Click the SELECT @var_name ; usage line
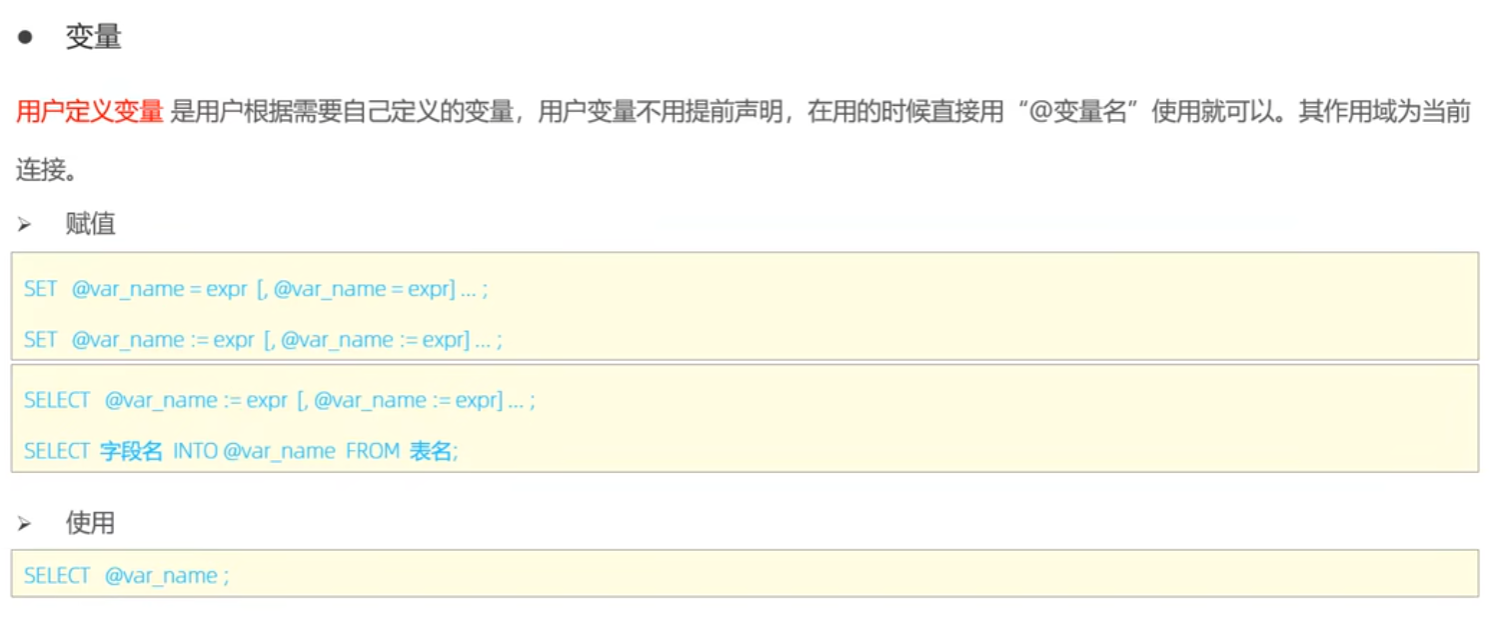Image resolution: width=1491 pixels, height=619 pixels. point(127,576)
